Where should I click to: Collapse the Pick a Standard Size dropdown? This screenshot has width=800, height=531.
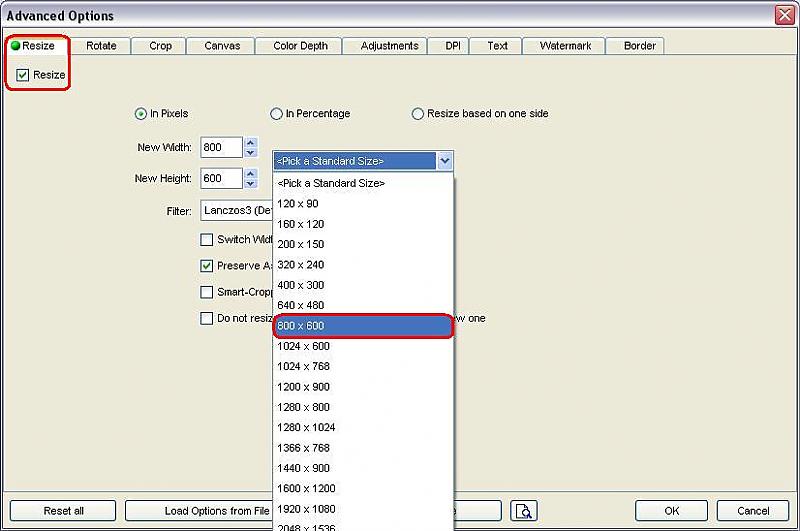[x=445, y=161]
